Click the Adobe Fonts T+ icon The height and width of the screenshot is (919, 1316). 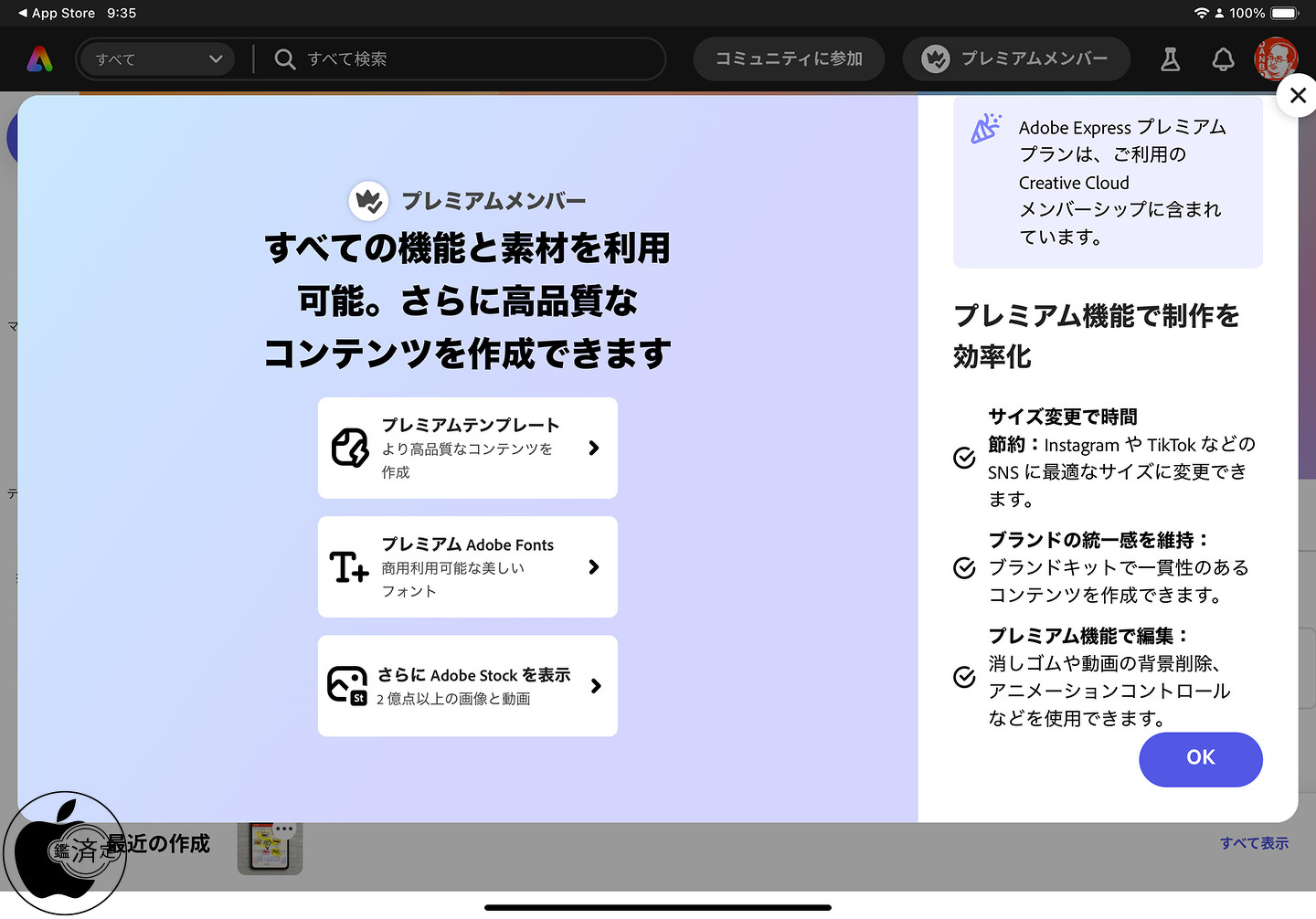[349, 567]
